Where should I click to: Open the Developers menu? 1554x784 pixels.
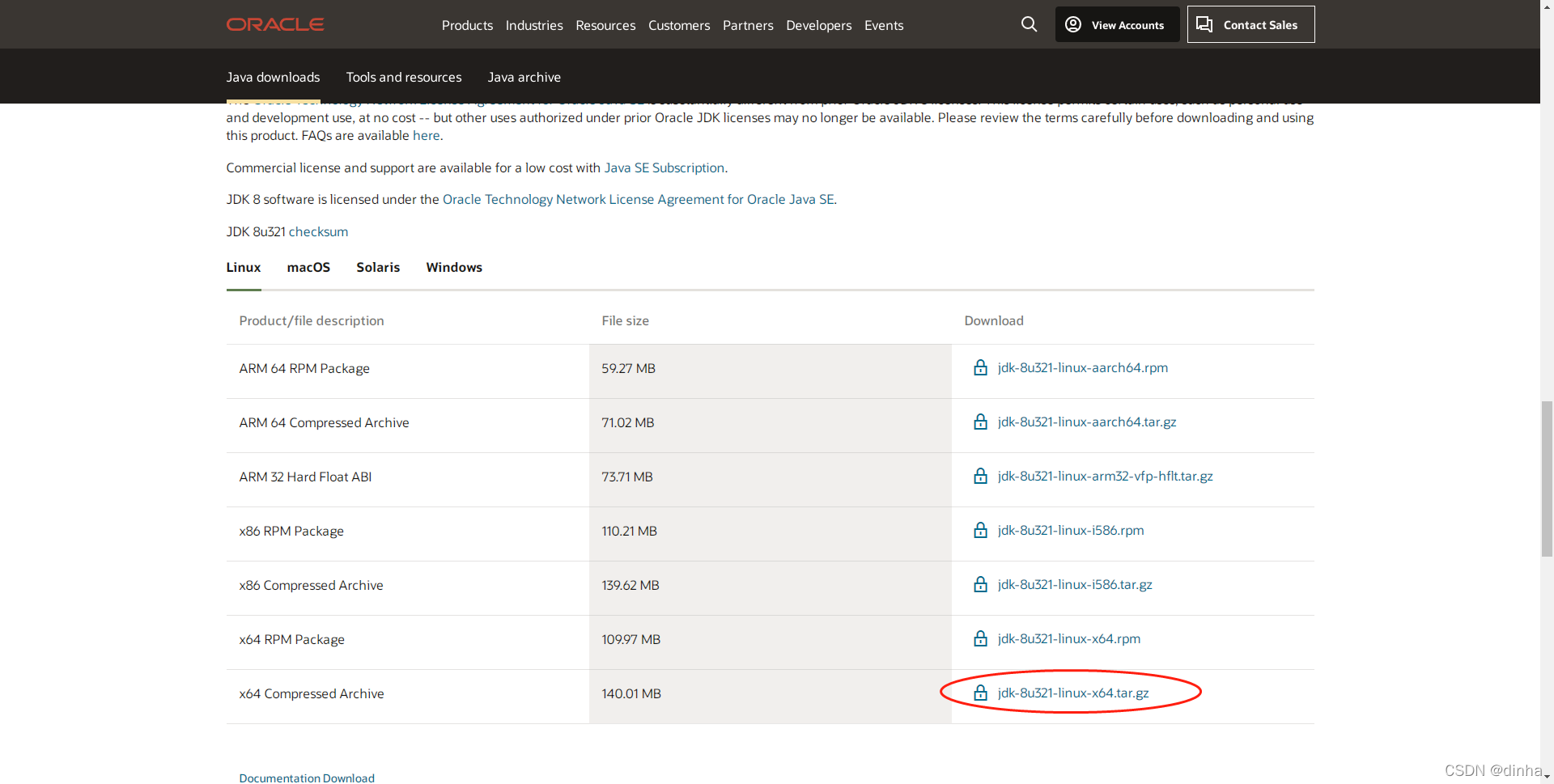tap(819, 25)
